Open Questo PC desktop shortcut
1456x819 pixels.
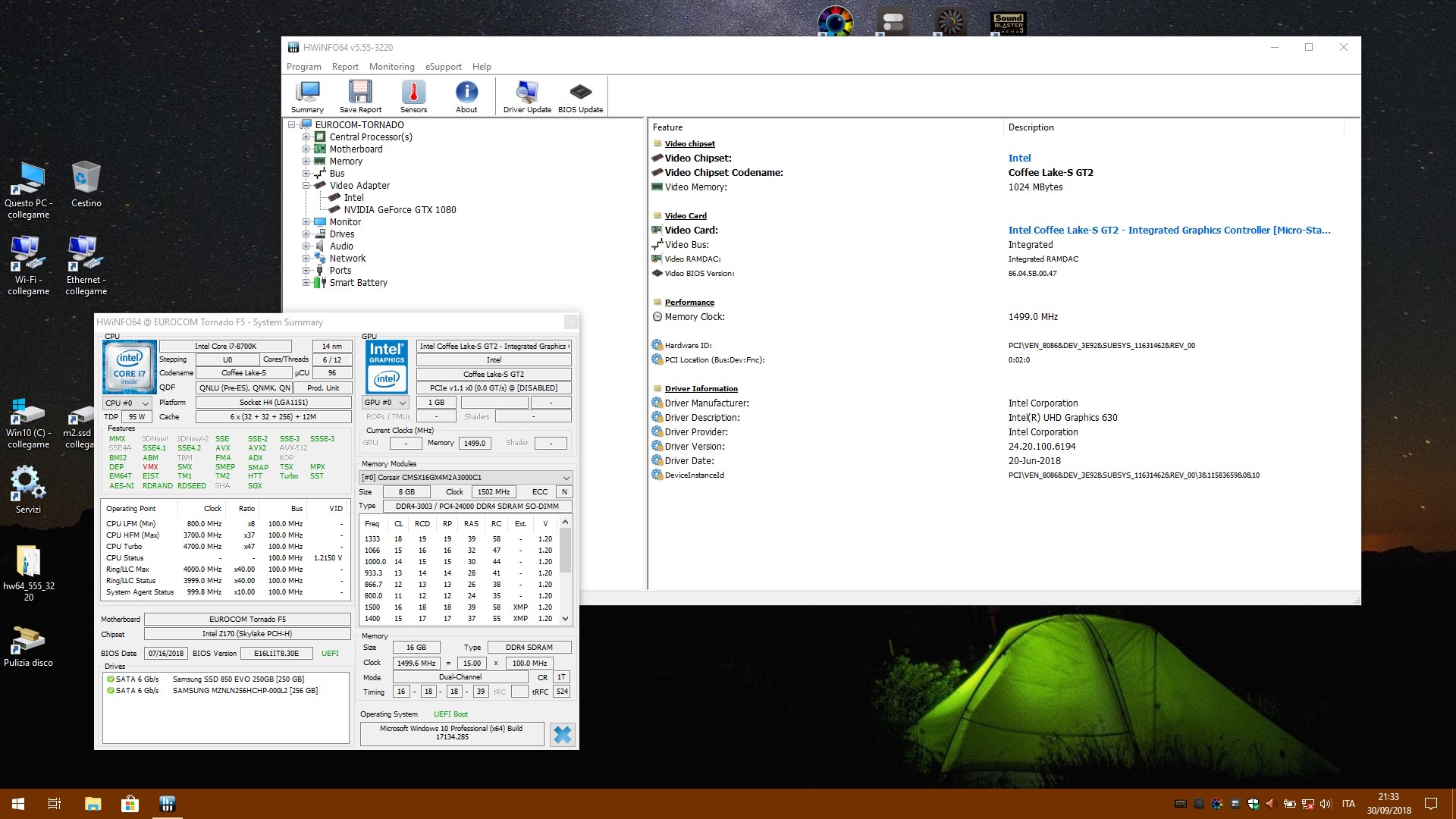click(x=29, y=190)
